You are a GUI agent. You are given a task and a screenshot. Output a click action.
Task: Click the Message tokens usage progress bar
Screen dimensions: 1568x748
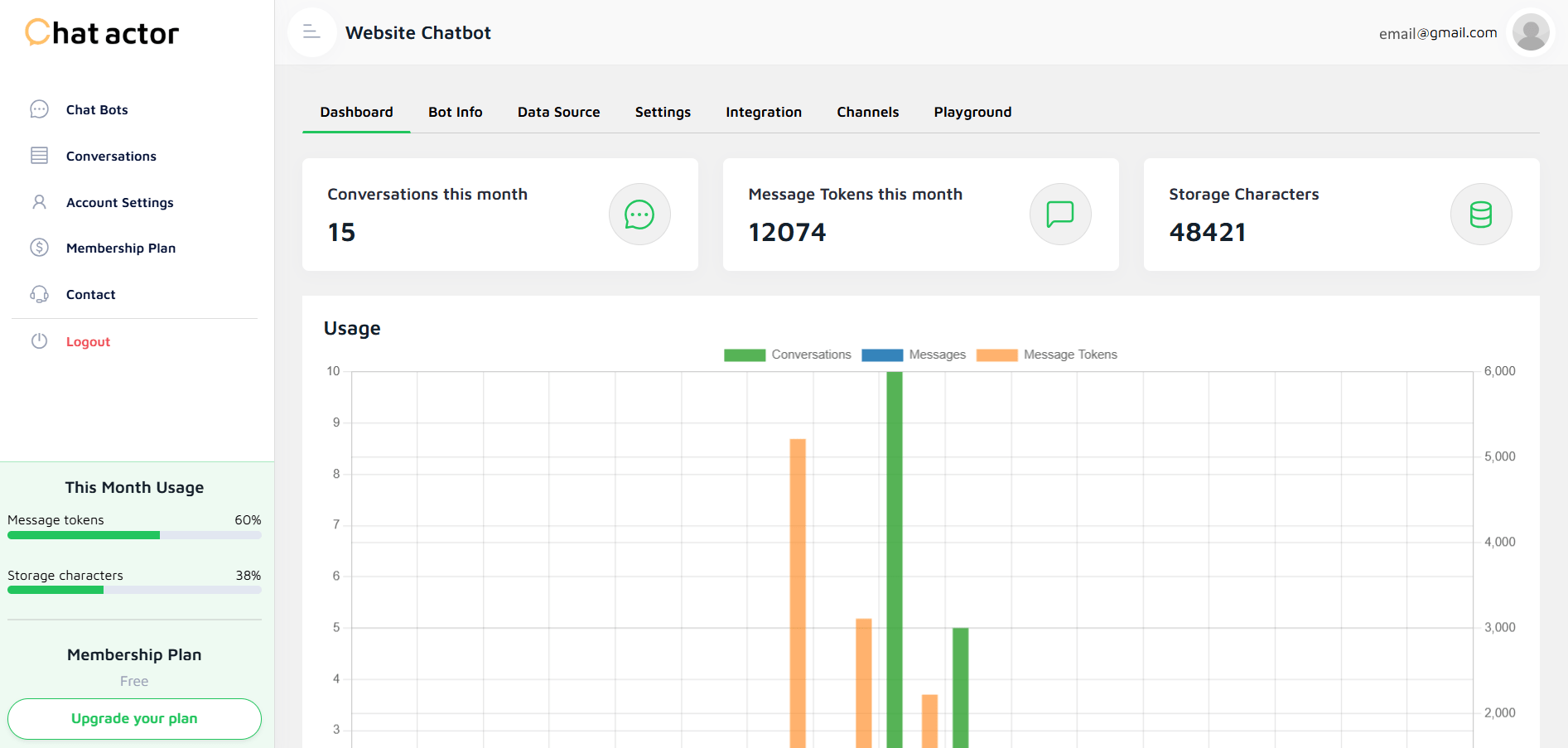(134, 535)
